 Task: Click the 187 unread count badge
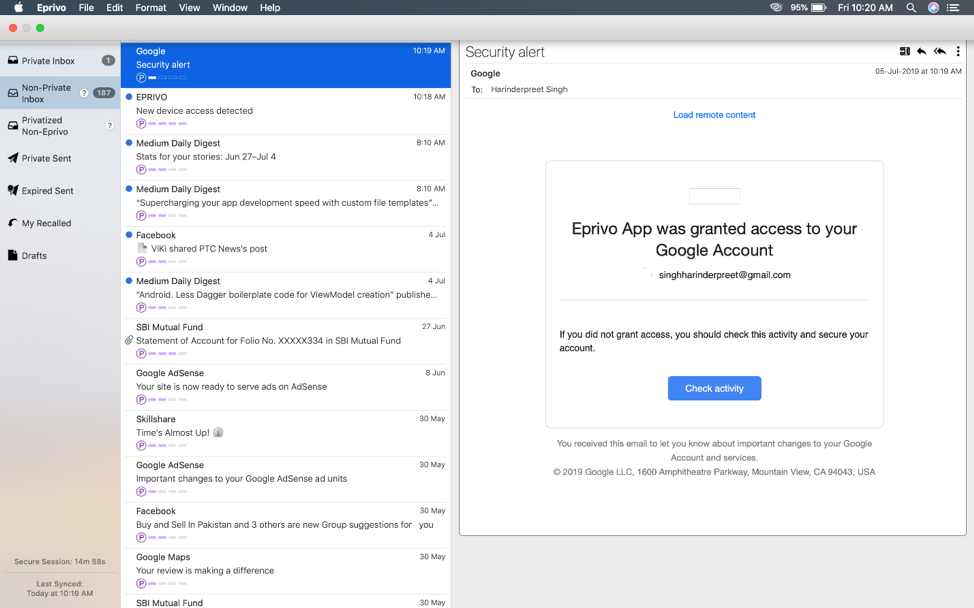(103, 93)
